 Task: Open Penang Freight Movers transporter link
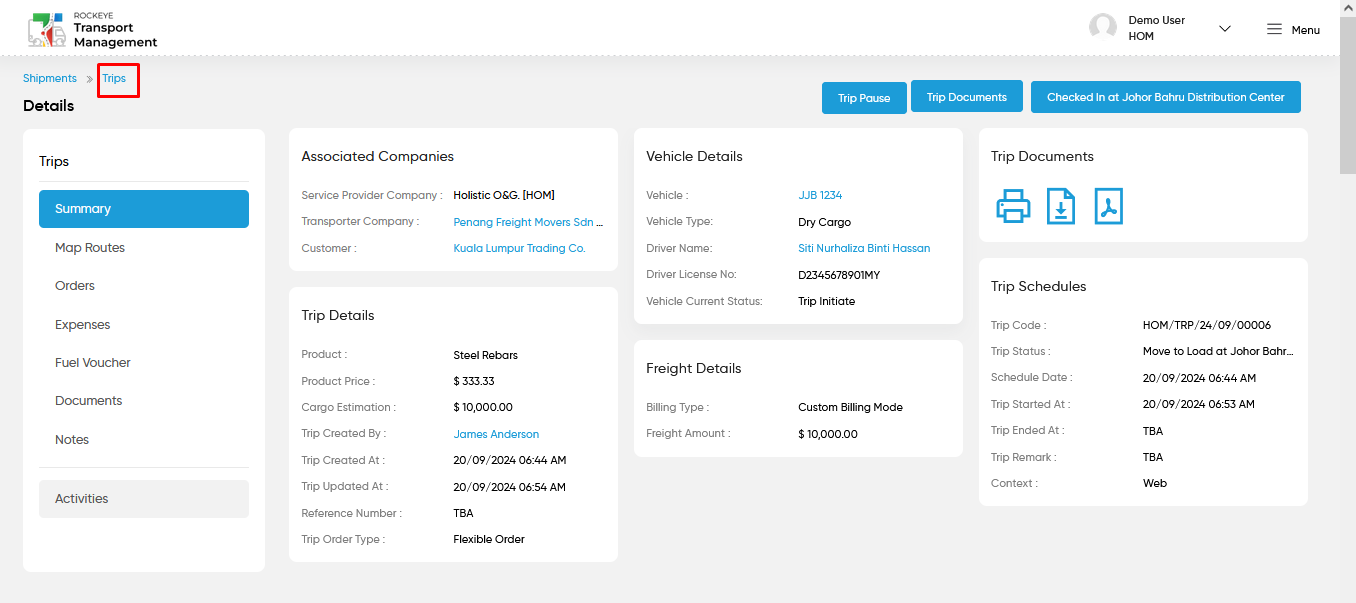(529, 222)
